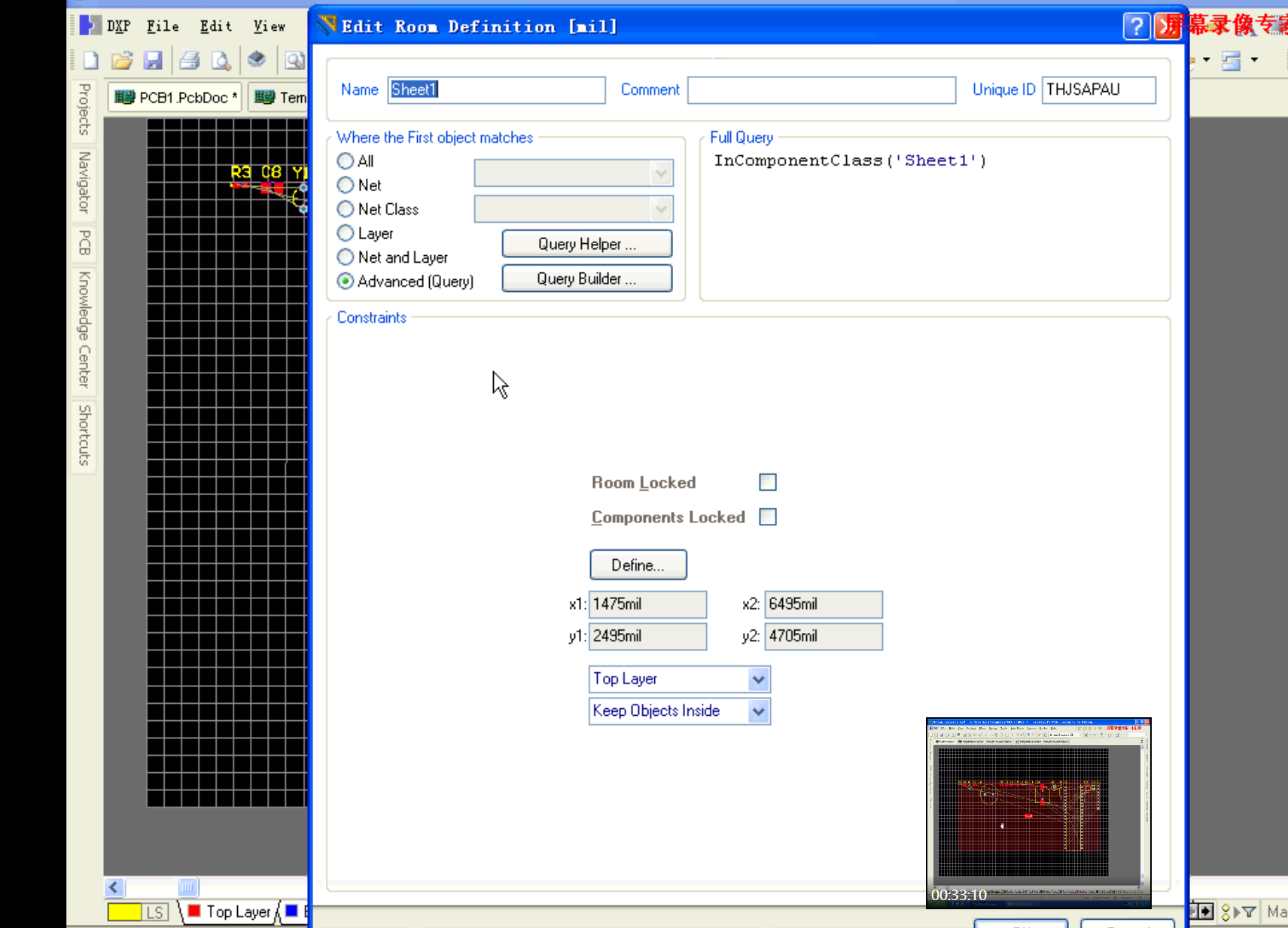Check the Room Locked checkbox
Viewport: 1288px width, 928px height.
click(x=767, y=482)
